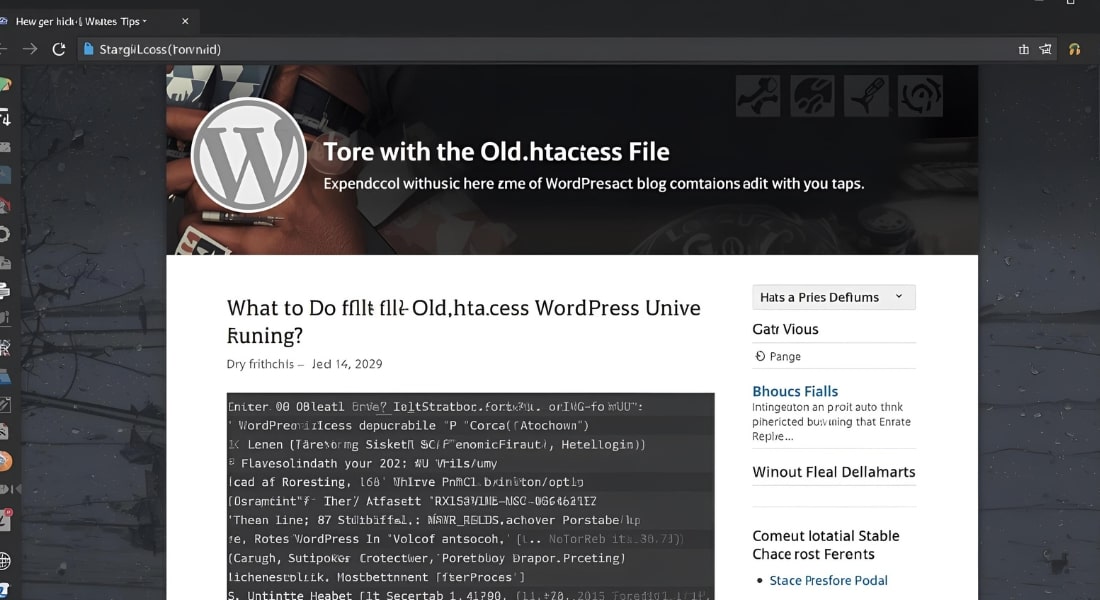Viewport: 1100px width, 600px height.
Task: Open the post title What to Do
Action: pos(464,321)
